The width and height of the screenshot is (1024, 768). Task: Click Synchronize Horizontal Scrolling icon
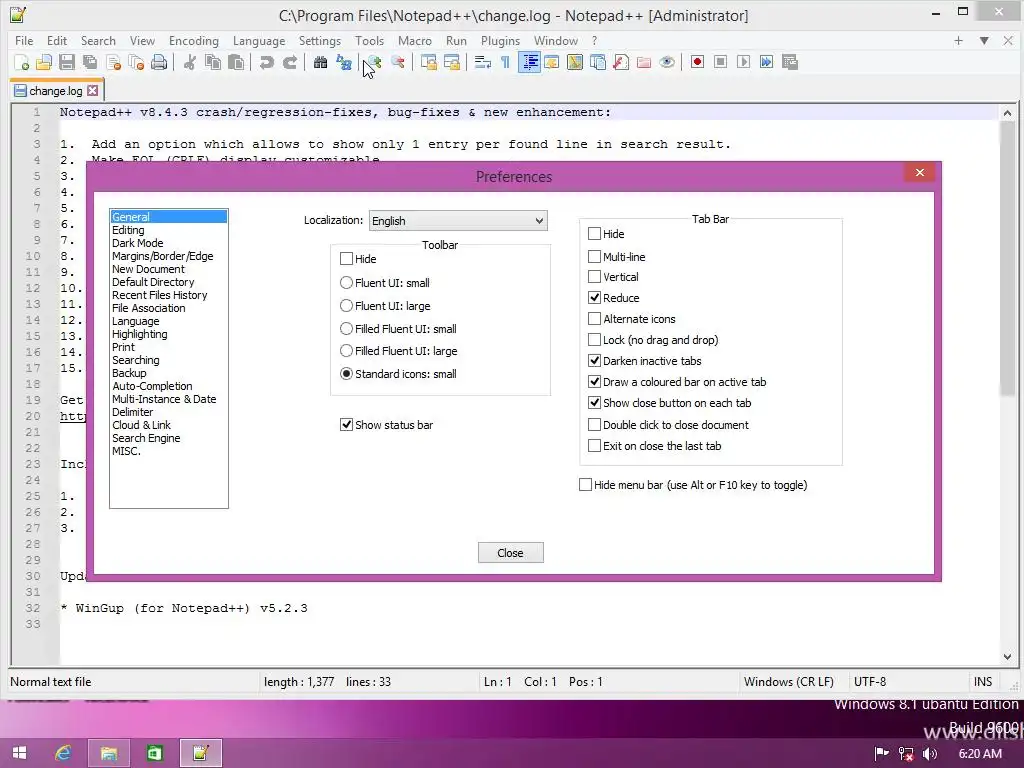tap(451, 62)
